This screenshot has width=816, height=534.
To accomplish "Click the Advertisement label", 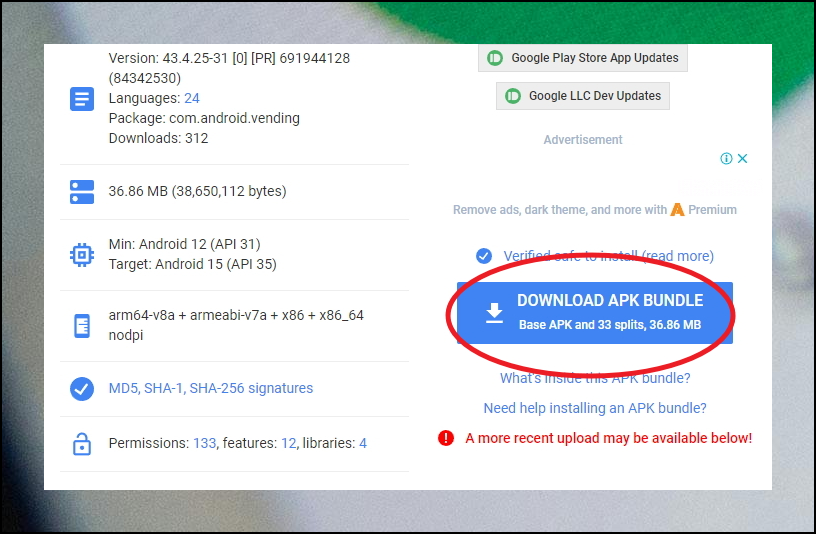I will click(x=583, y=139).
